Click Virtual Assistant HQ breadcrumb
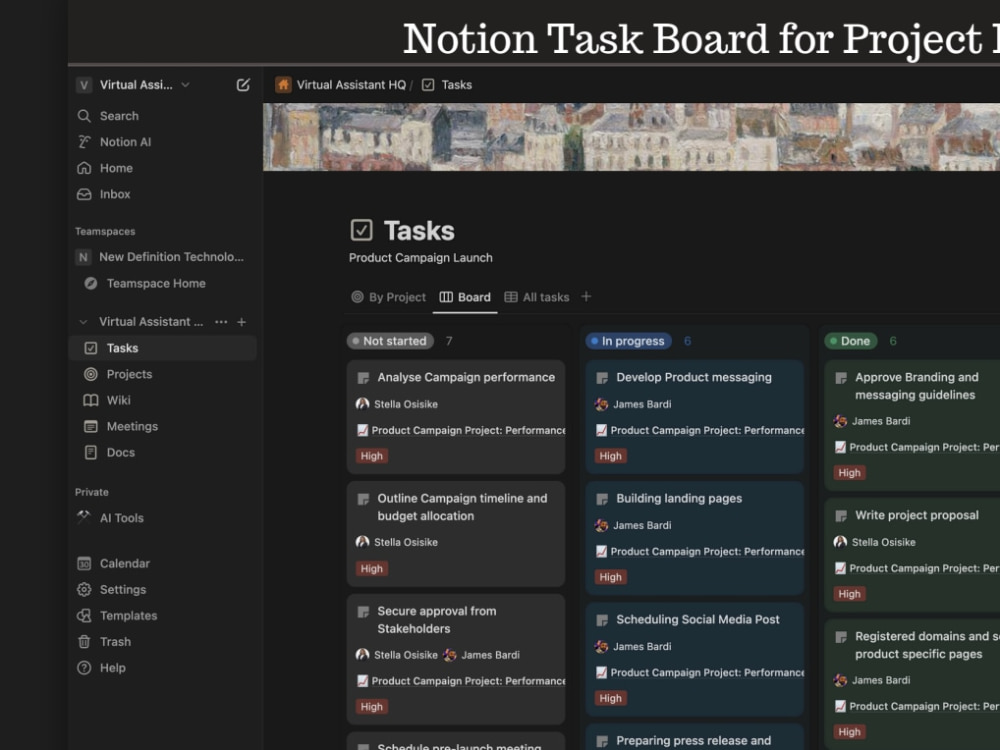1000x750 pixels. pyautogui.click(x=341, y=85)
